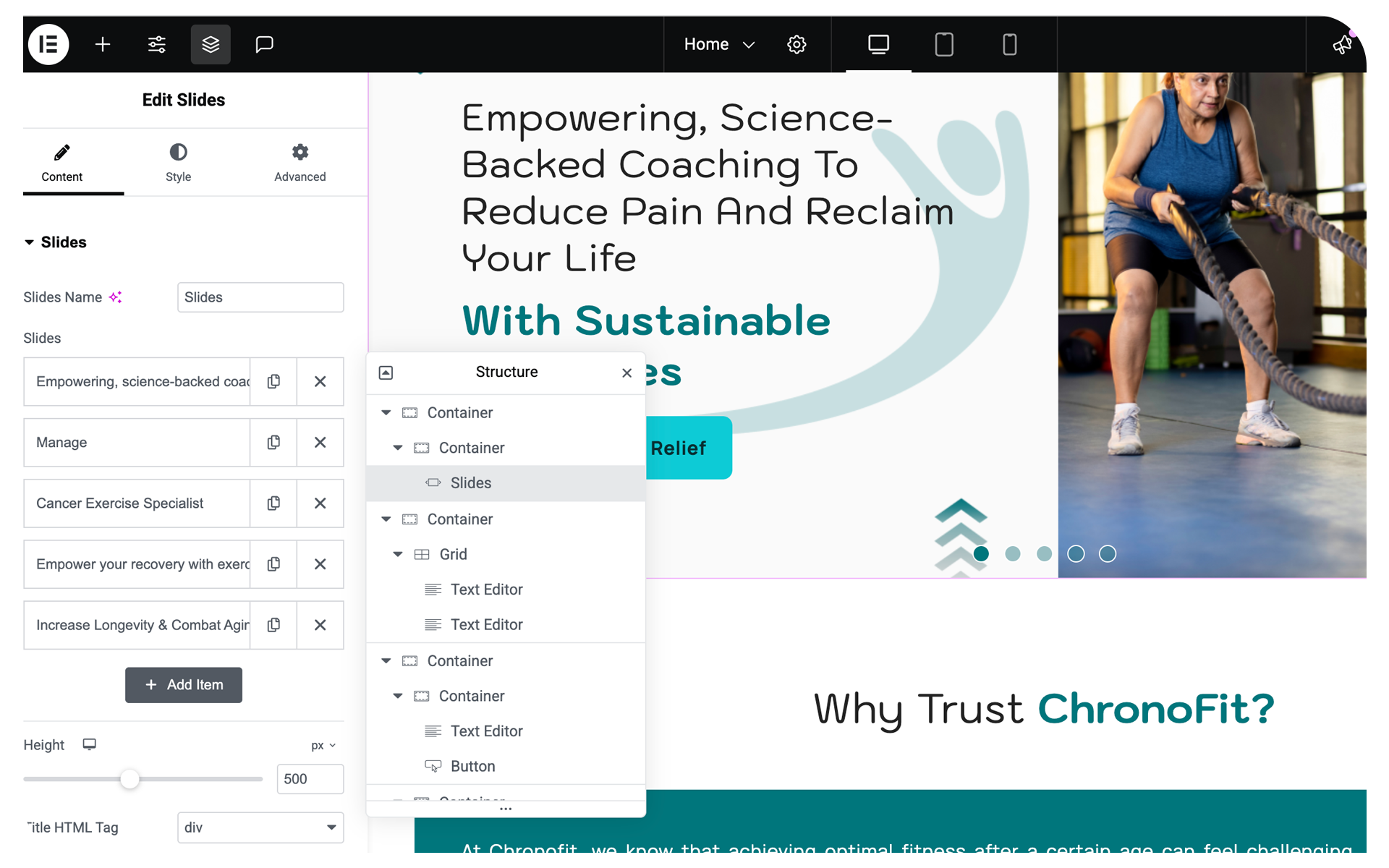The width and height of the screenshot is (1389, 868).
Task: Remove the 'Manage' slide item
Action: click(x=320, y=442)
